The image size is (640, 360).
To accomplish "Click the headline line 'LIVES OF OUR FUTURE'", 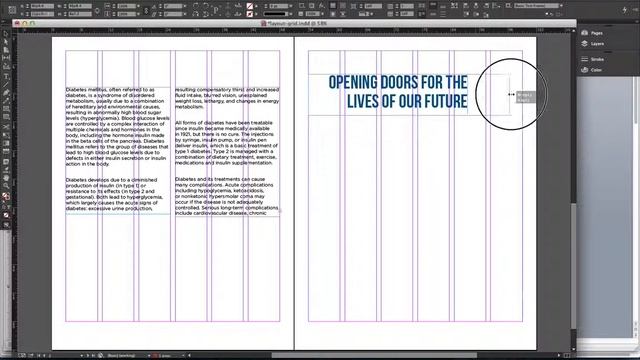I will (407, 101).
